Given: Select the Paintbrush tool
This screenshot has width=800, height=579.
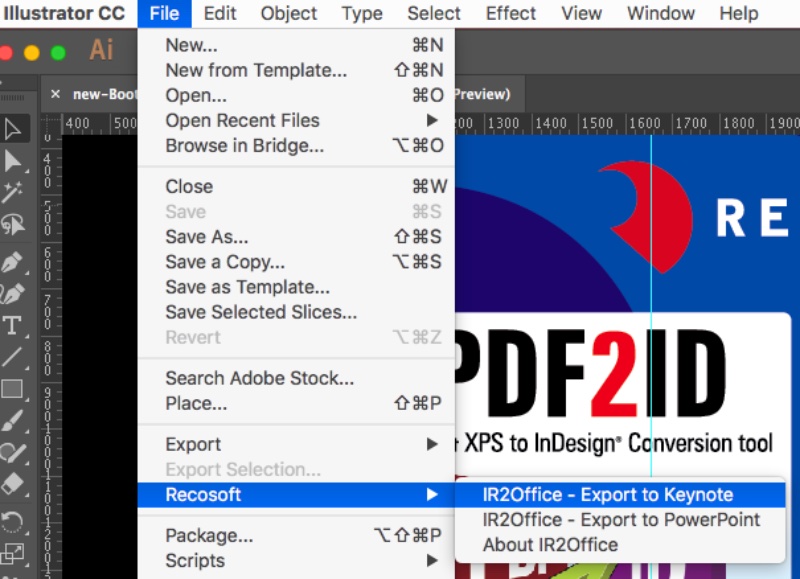Looking at the screenshot, I should pyautogui.click(x=13, y=421).
